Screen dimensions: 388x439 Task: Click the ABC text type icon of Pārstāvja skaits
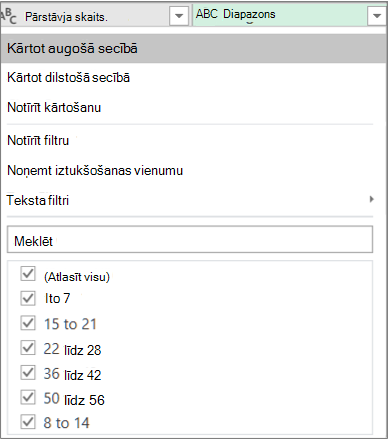pyautogui.click(x=8, y=16)
